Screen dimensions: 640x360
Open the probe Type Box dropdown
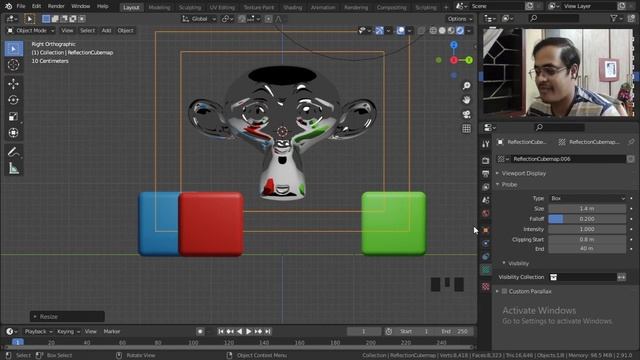pyautogui.click(x=587, y=198)
